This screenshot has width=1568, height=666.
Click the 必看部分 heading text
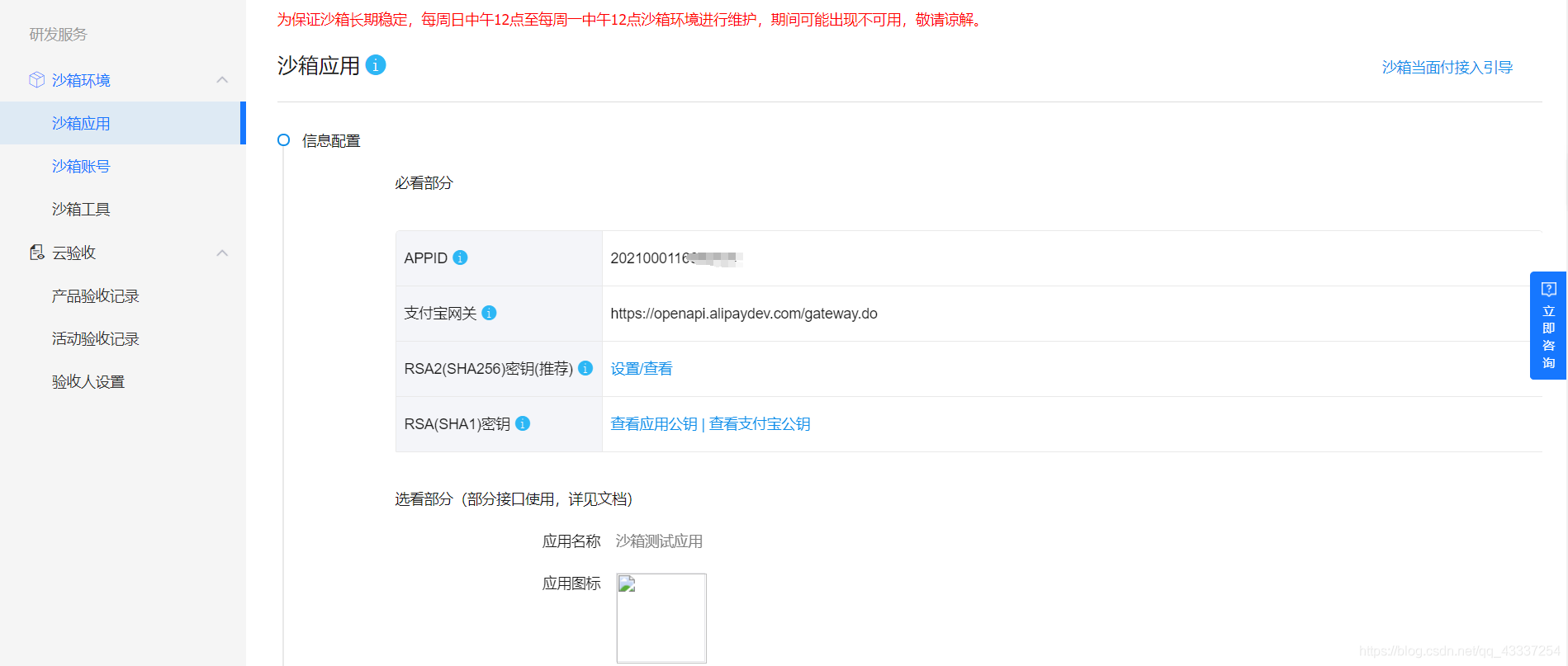424,182
